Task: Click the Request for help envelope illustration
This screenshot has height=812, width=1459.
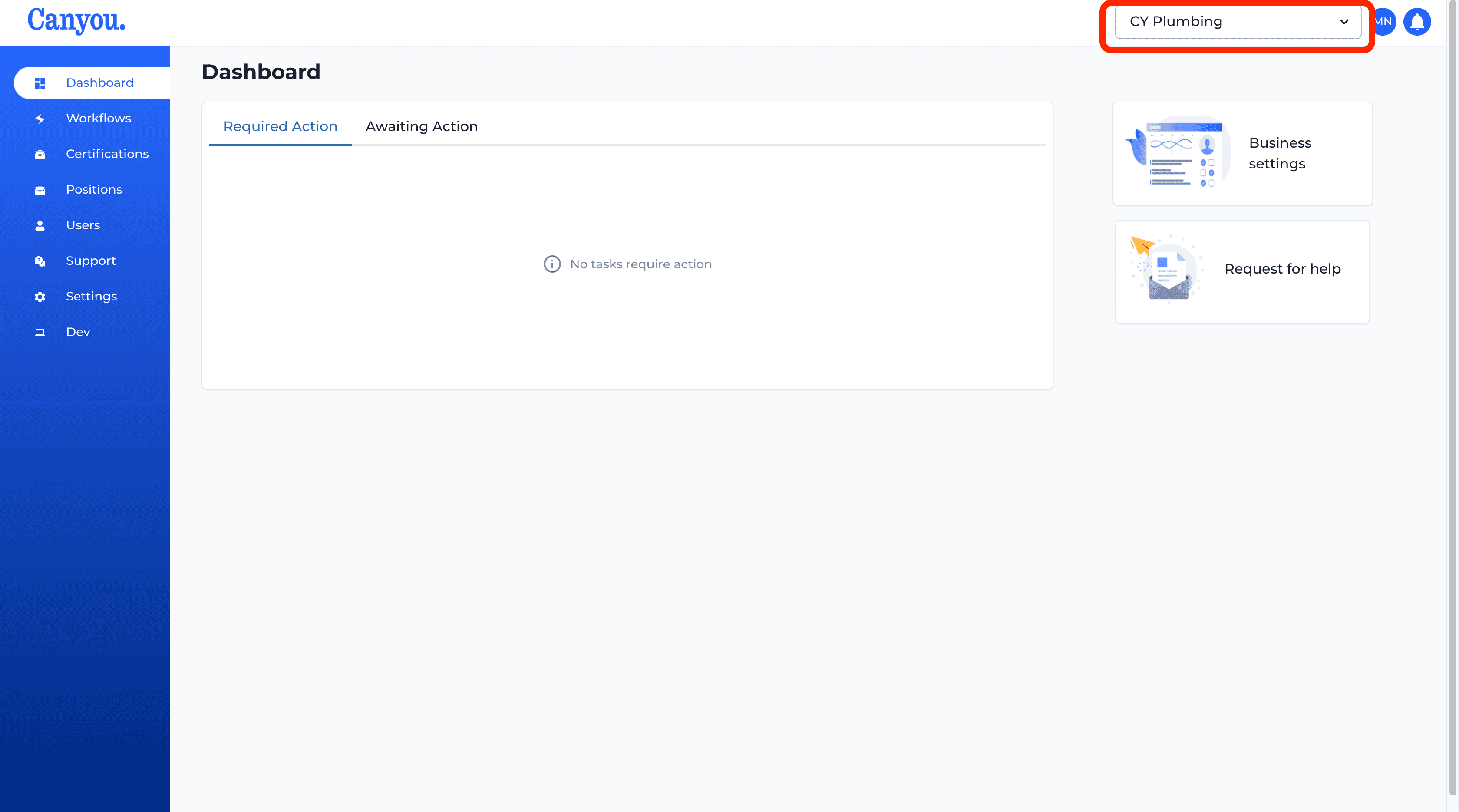Action: pyautogui.click(x=1167, y=270)
